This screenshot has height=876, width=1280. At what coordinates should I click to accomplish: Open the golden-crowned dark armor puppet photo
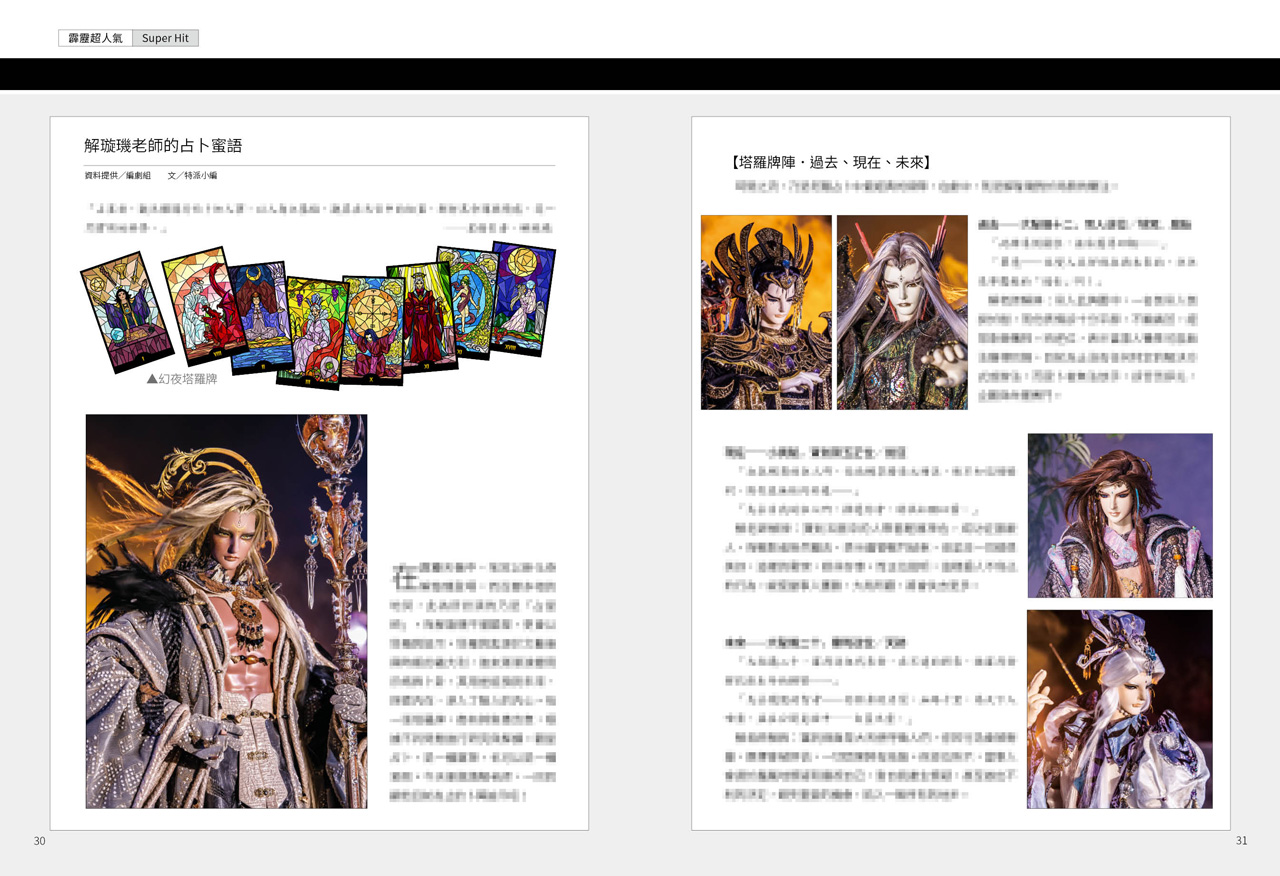tap(766, 312)
